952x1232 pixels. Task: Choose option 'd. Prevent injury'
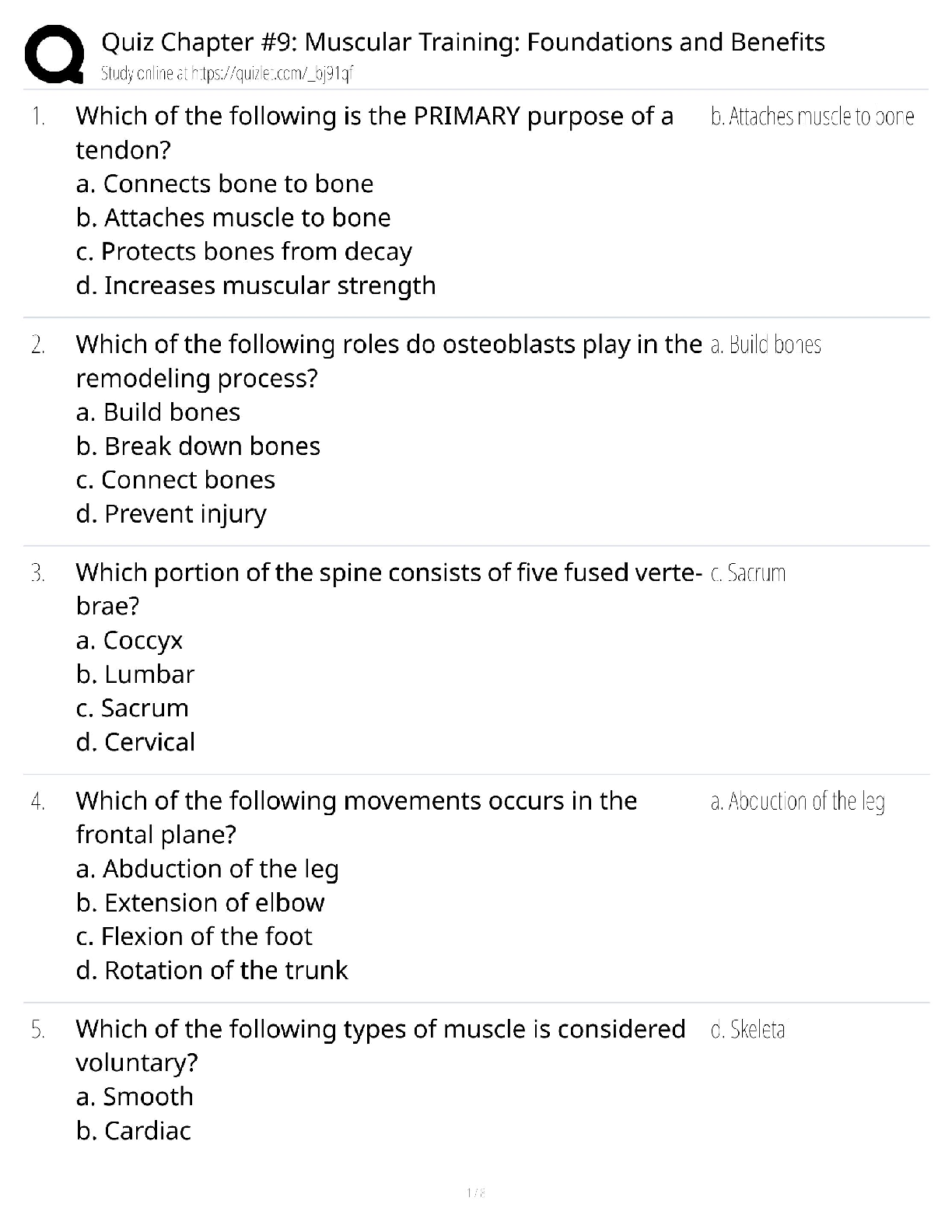click(171, 514)
